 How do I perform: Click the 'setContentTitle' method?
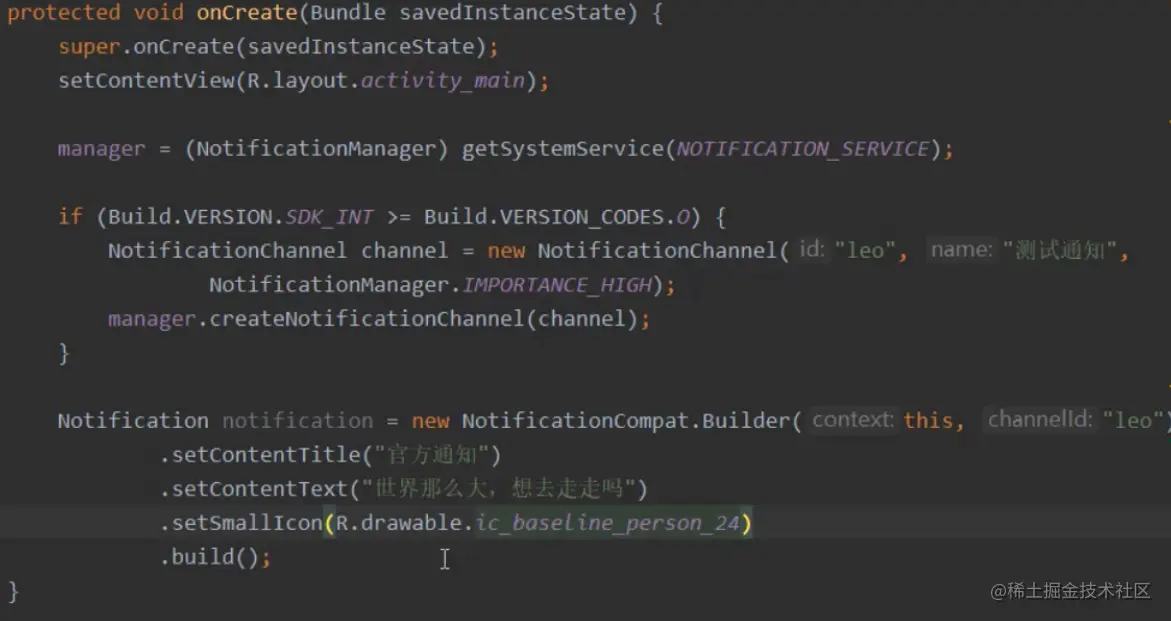[x=266, y=455]
